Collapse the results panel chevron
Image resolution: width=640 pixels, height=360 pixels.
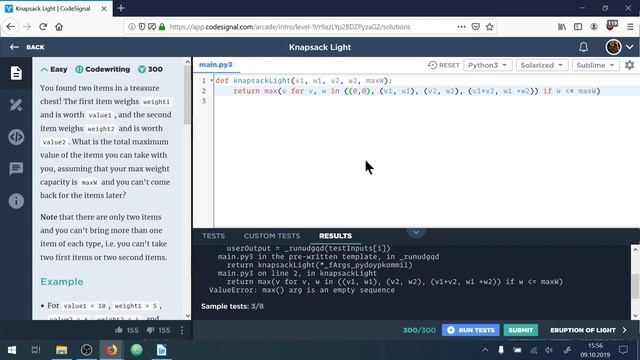click(x=416, y=232)
